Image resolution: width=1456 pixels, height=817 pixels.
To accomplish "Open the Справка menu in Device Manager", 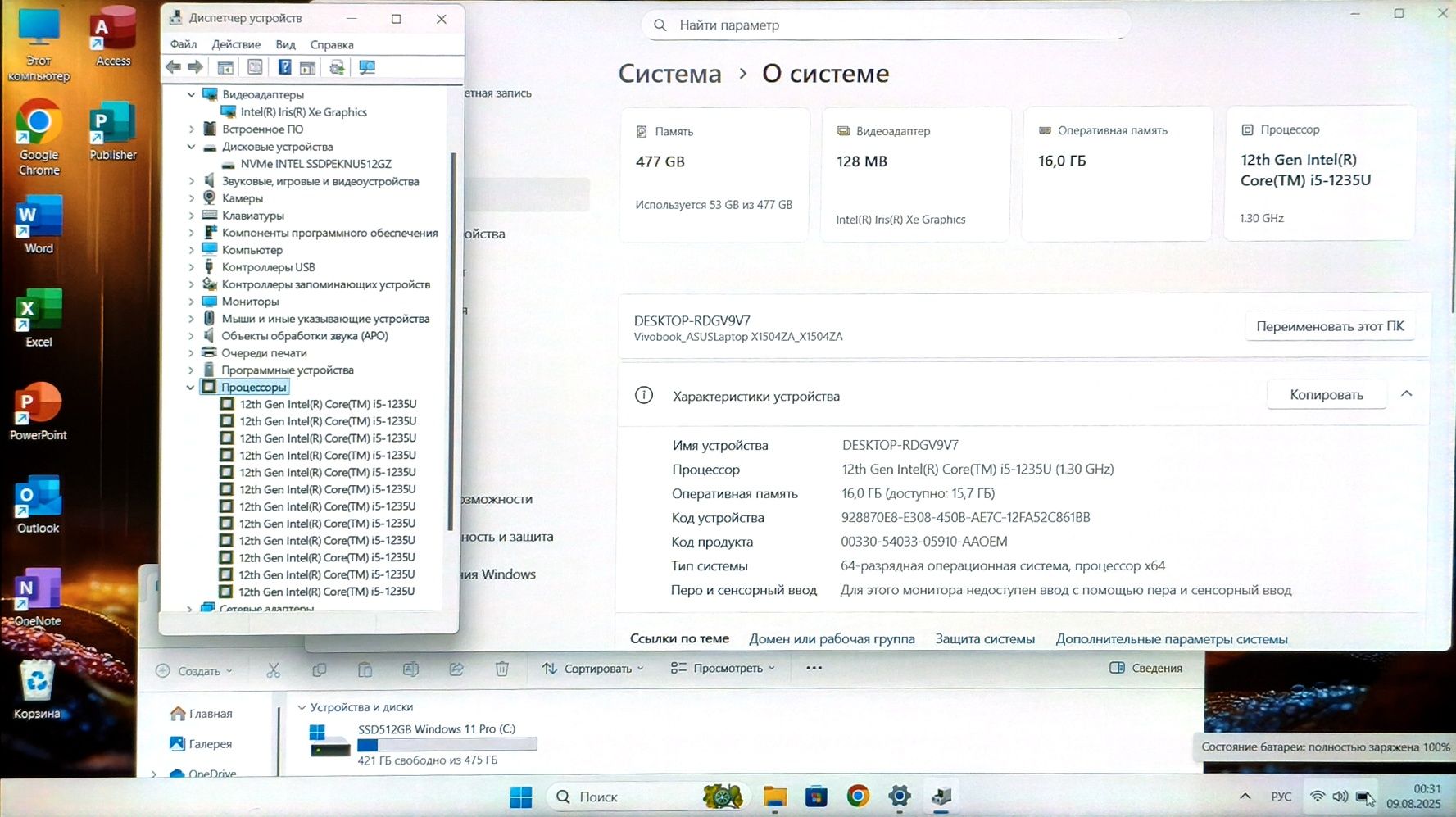I will click(x=332, y=44).
